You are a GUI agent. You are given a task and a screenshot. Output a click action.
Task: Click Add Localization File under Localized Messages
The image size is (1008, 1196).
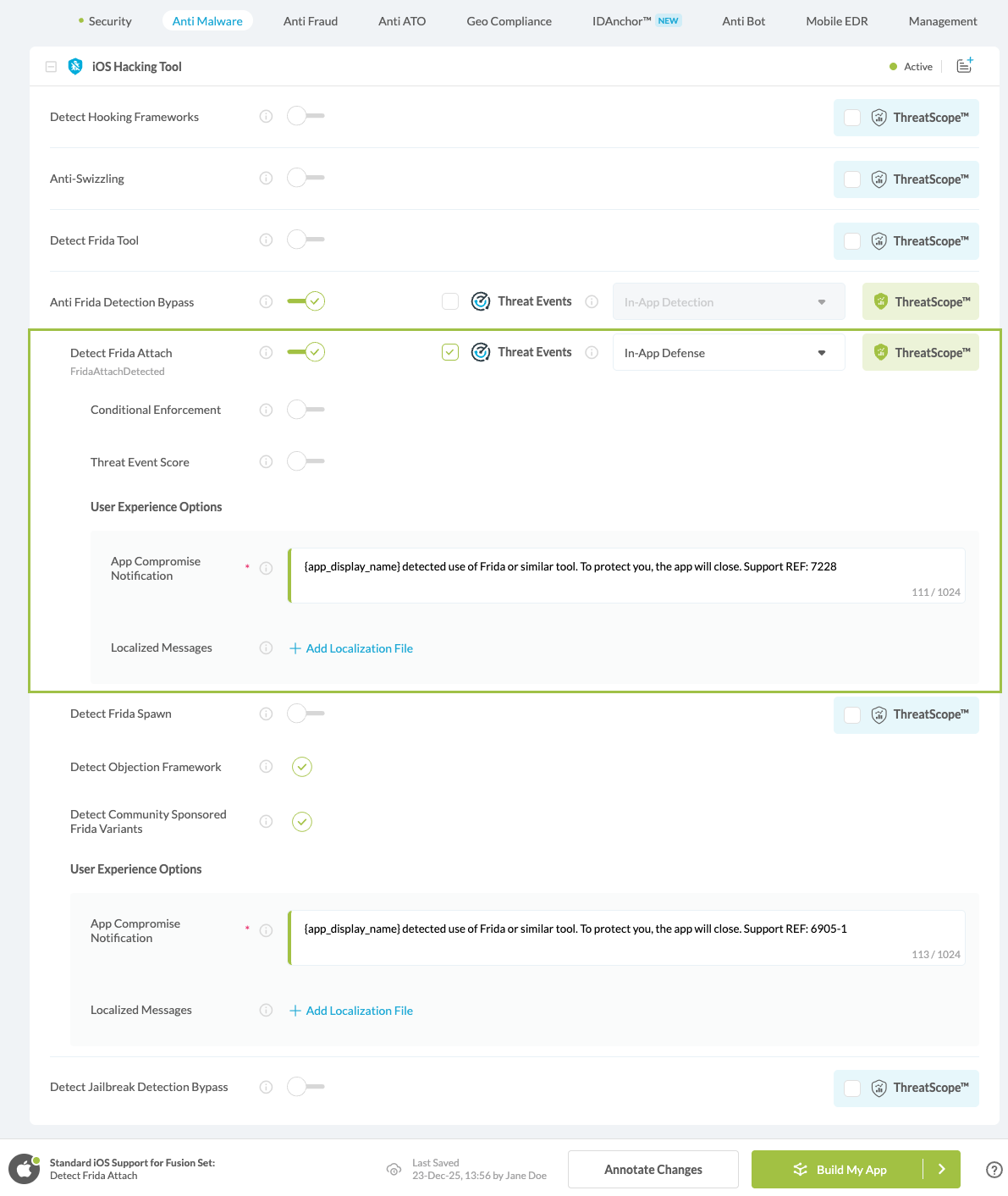[350, 648]
